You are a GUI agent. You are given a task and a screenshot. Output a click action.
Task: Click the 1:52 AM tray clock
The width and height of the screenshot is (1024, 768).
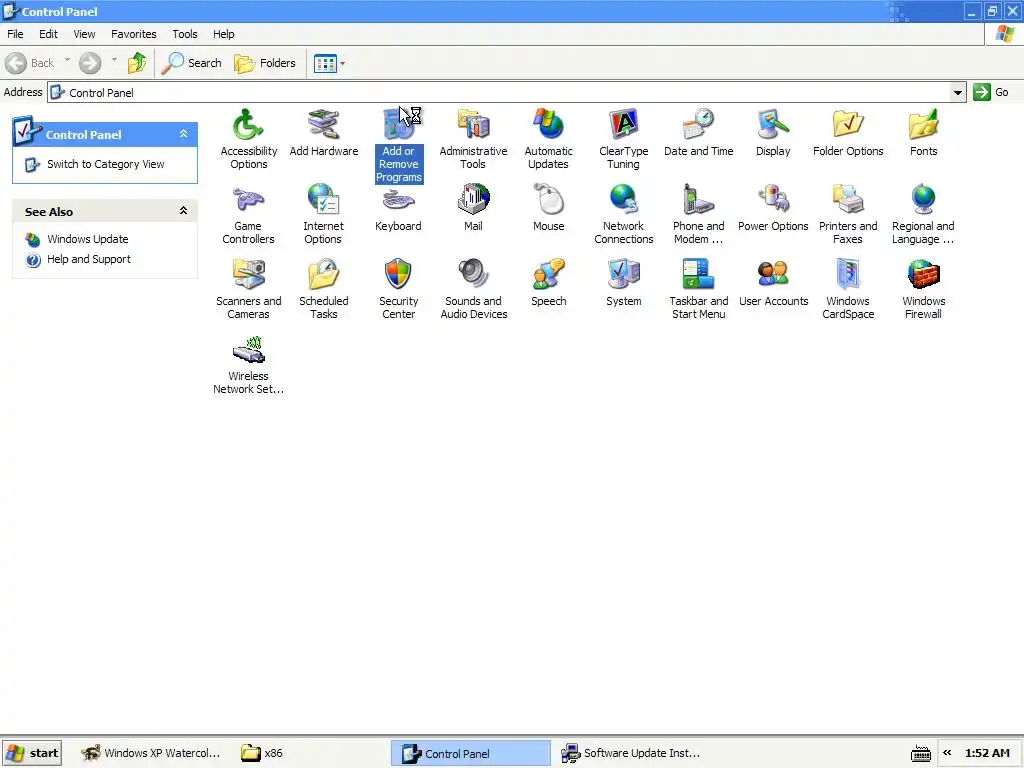[x=987, y=753]
